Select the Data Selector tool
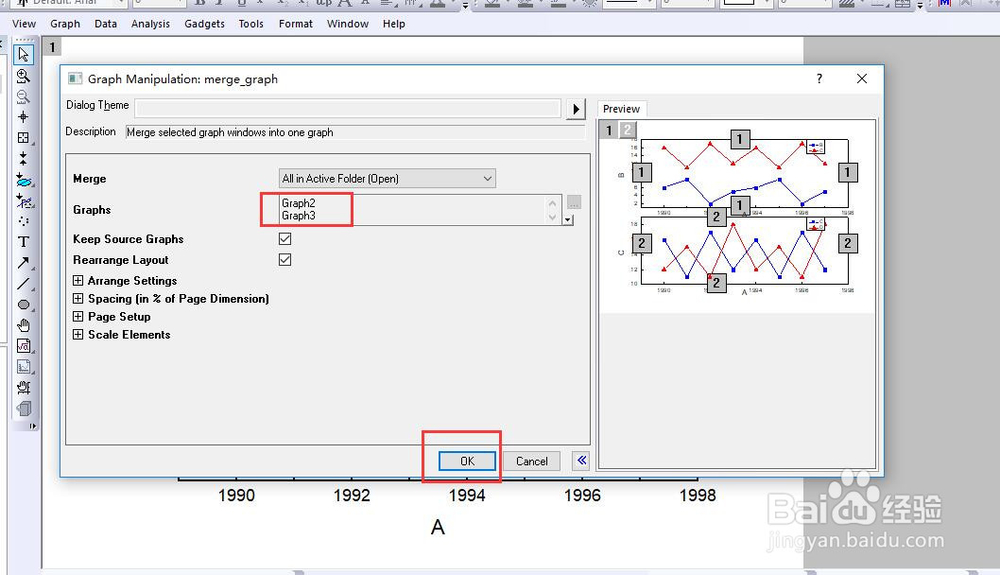Image resolution: width=1000 pixels, height=575 pixels. point(24,158)
